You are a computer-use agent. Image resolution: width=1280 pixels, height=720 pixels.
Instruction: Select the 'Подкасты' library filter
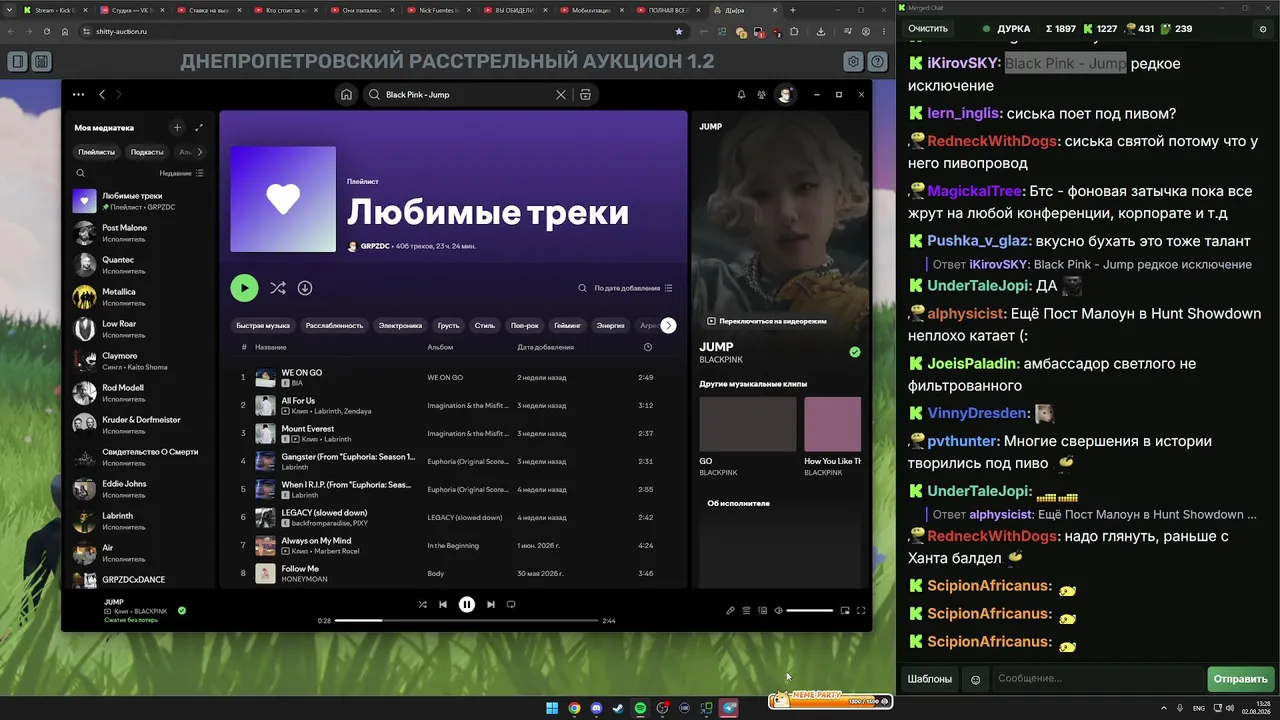(147, 152)
